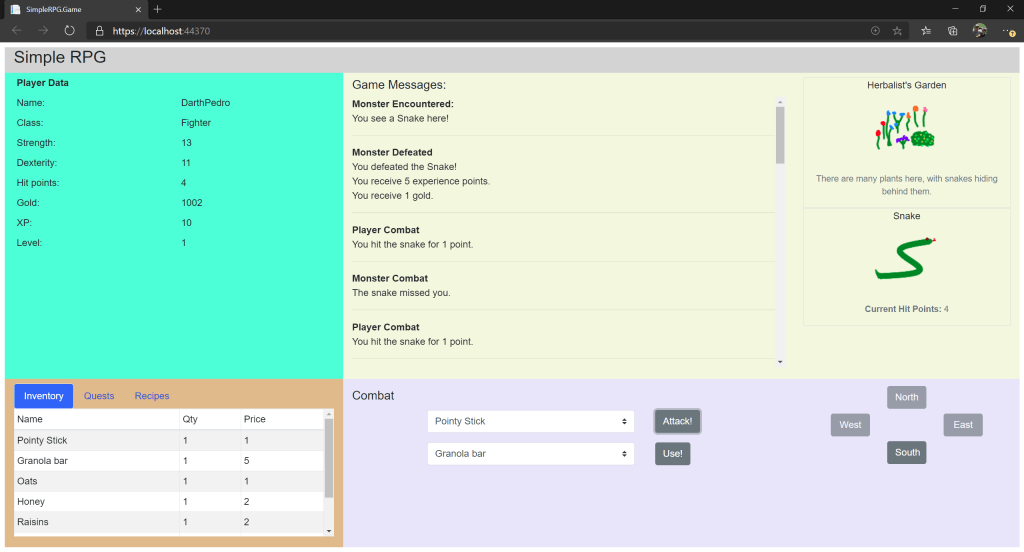Switch to the Recipes tab
This screenshot has height=552, width=1024.
pos(152,396)
